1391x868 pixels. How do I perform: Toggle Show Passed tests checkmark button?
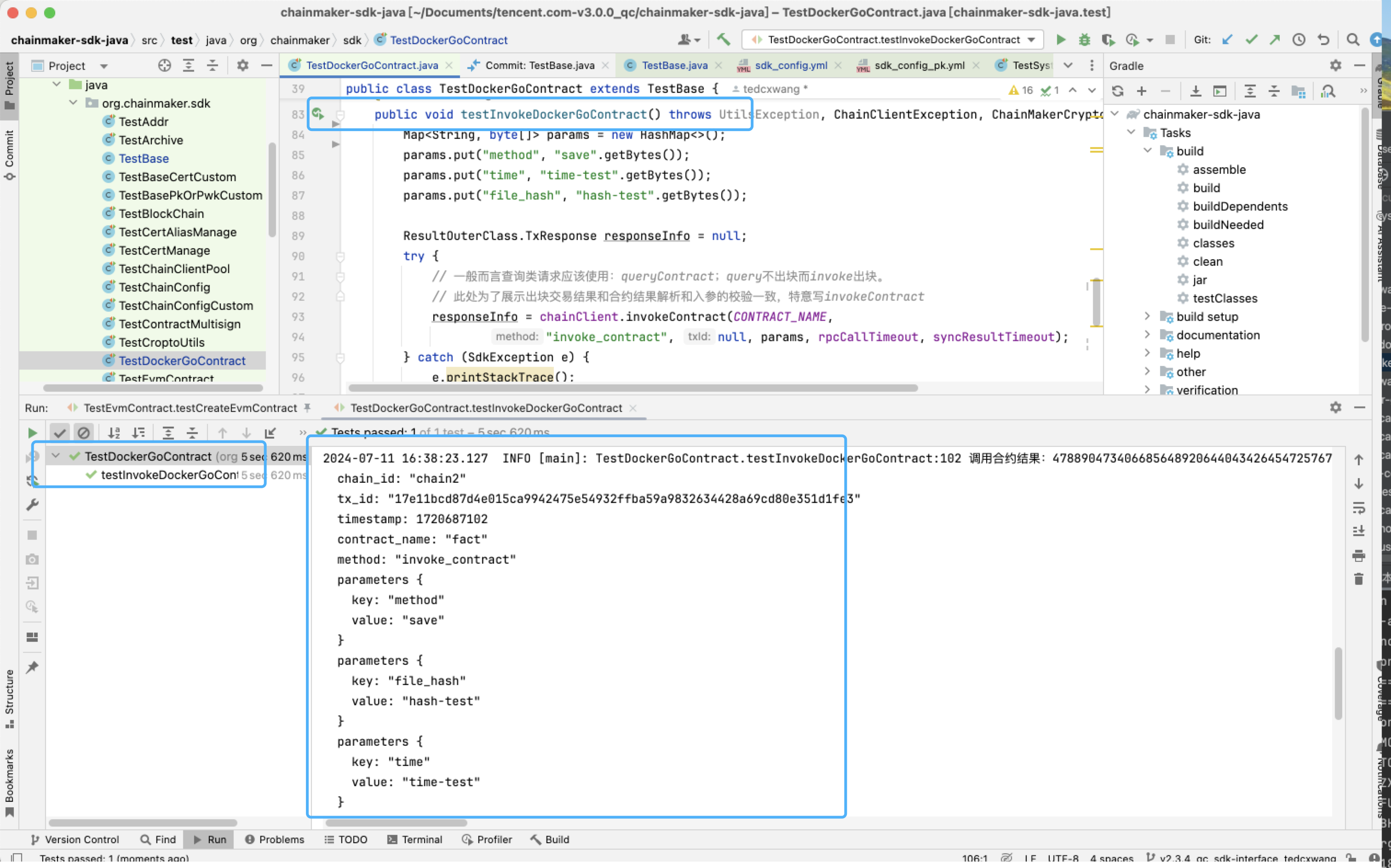59,433
